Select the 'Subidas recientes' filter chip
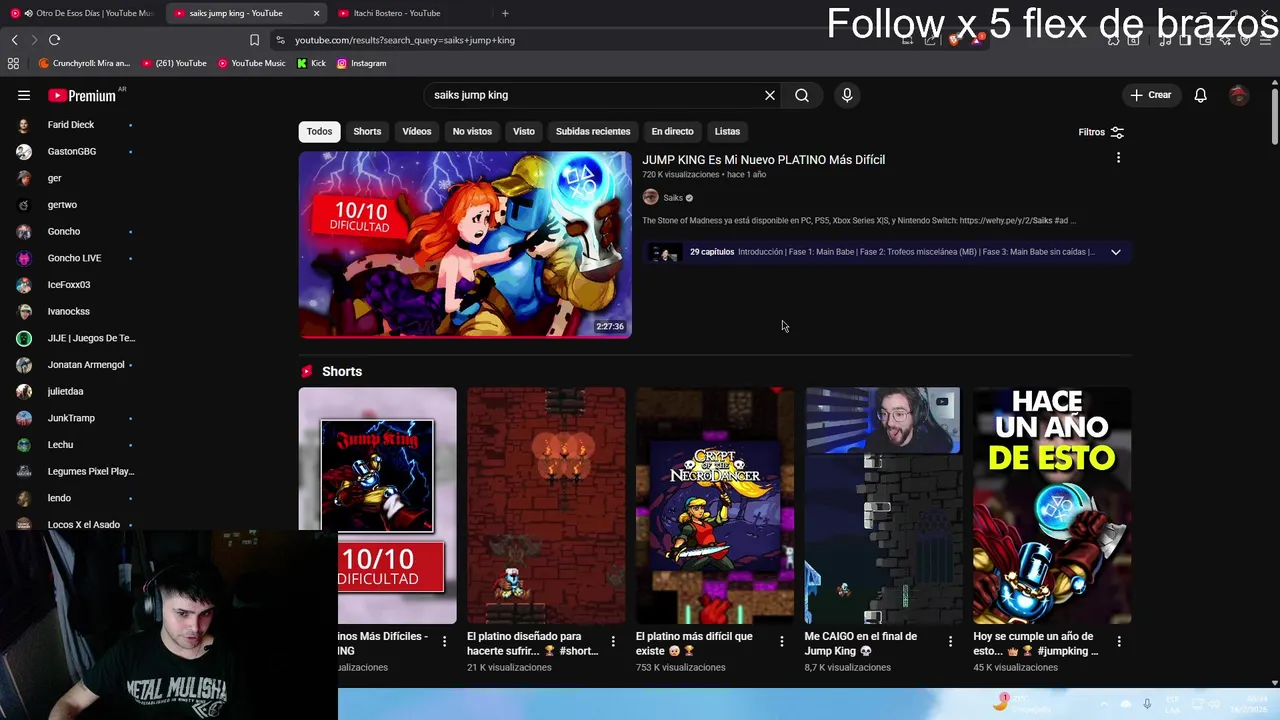Viewport: 1280px width, 720px height. 593,131
